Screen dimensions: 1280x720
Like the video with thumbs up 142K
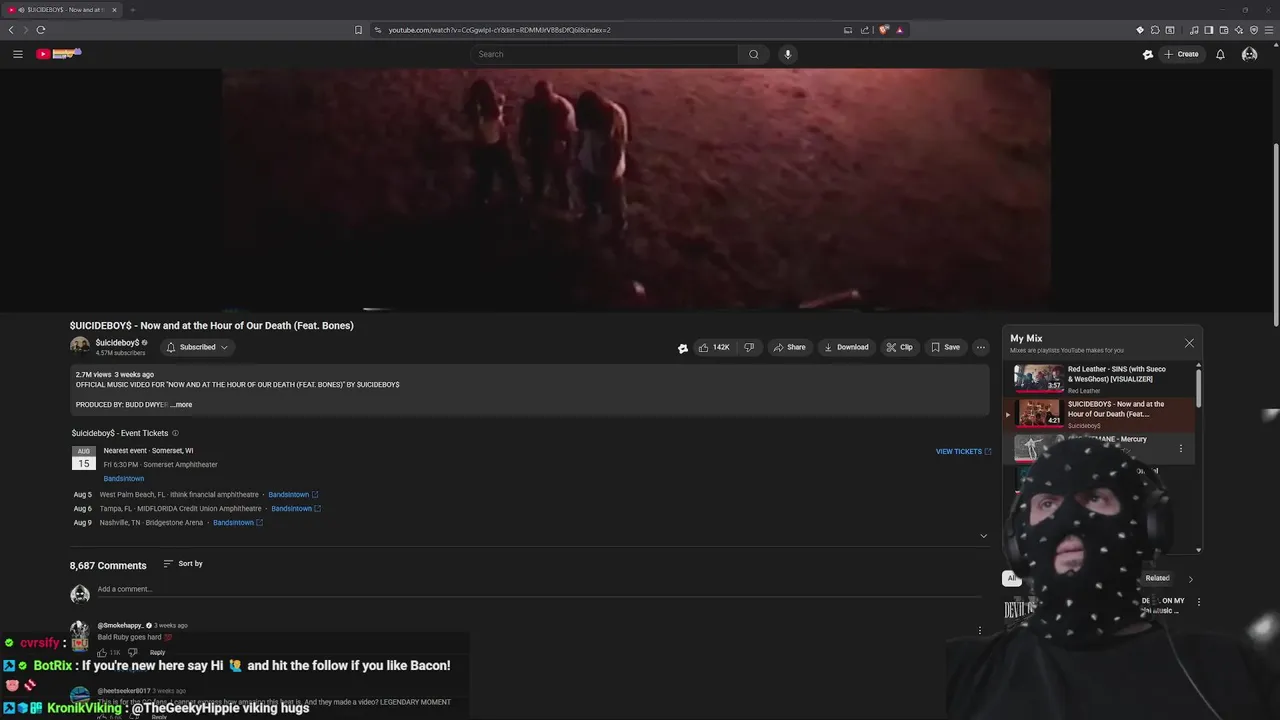[x=714, y=347]
